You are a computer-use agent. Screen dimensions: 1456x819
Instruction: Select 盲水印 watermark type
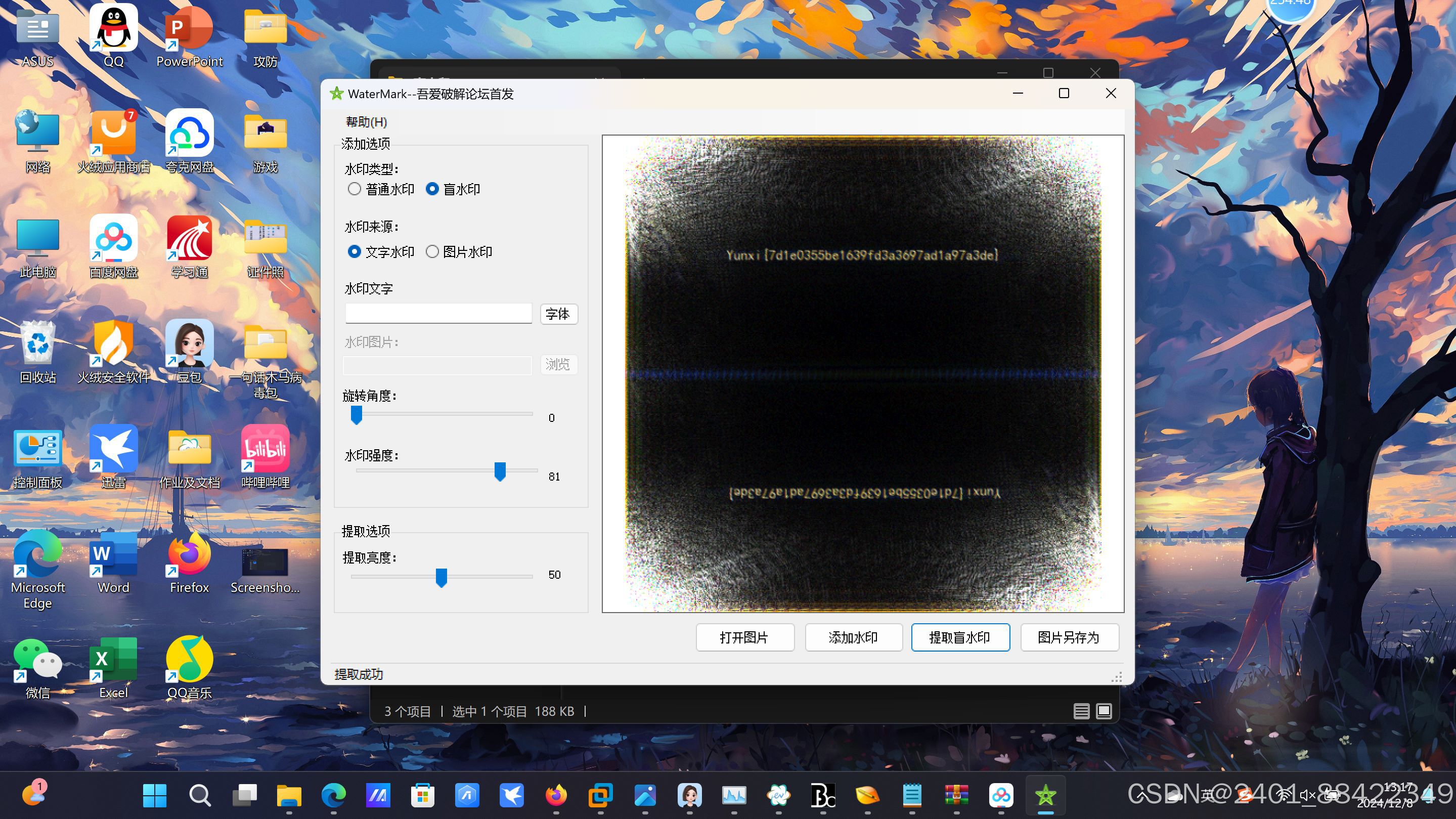[432, 189]
